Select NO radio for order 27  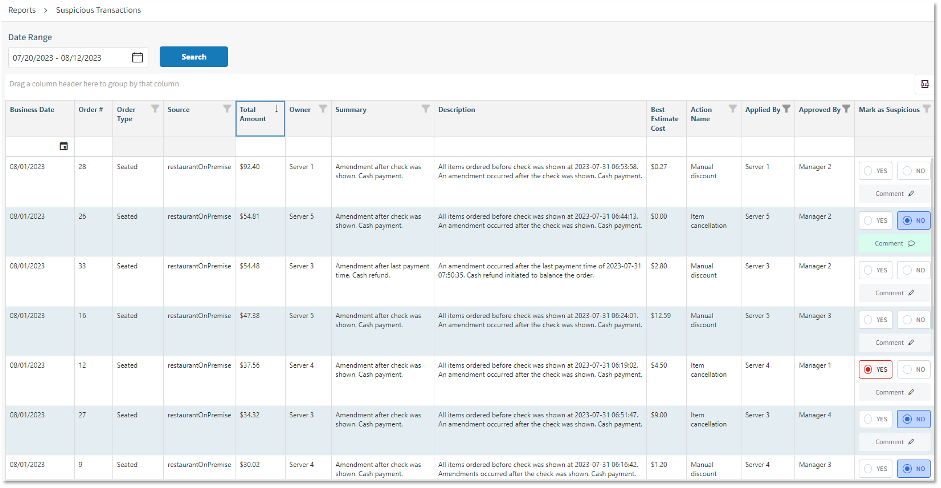[x=914, y=419]
